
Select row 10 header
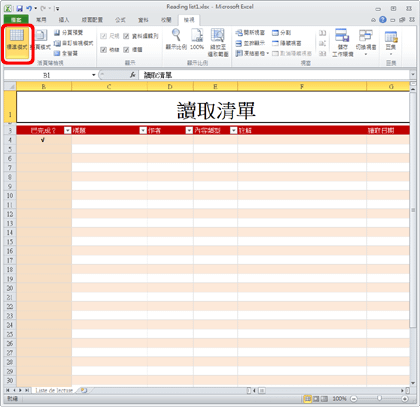[10, 195]
